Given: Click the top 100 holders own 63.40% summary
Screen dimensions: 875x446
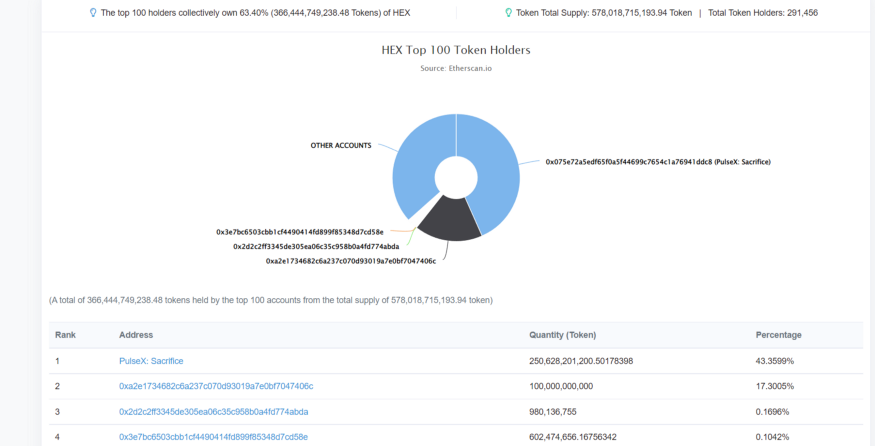Looking at the screenshot, I should tap(255, 12).
